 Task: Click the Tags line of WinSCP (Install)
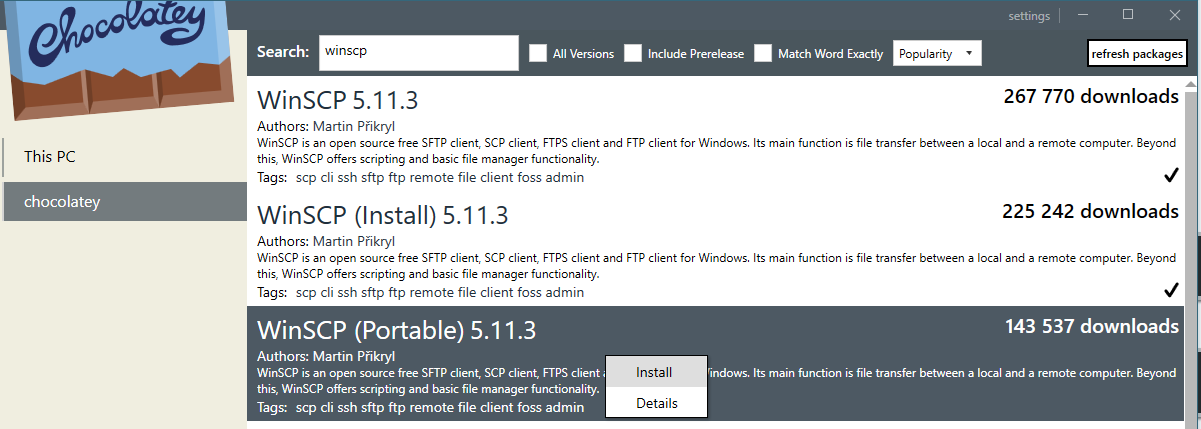[420, 293]
